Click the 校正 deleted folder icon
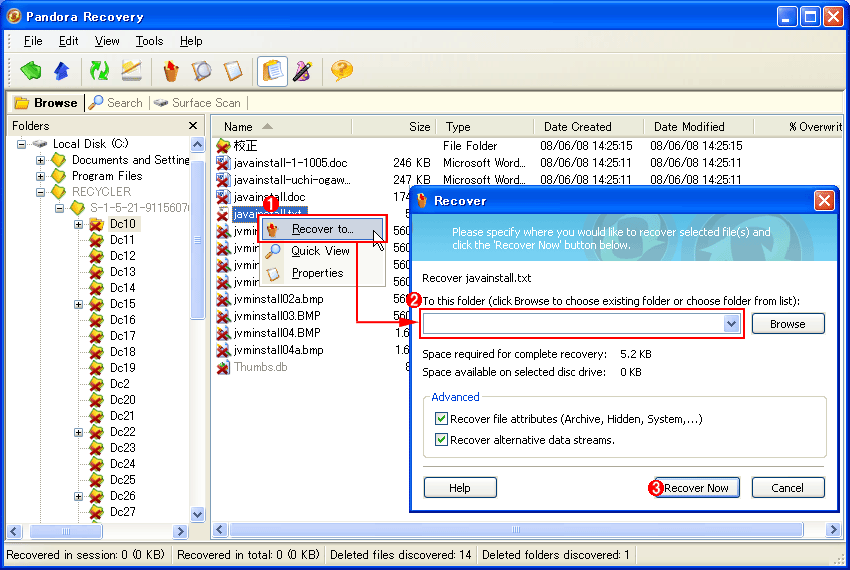The height and width of the screenshot is (570, 850). (223, 145)
